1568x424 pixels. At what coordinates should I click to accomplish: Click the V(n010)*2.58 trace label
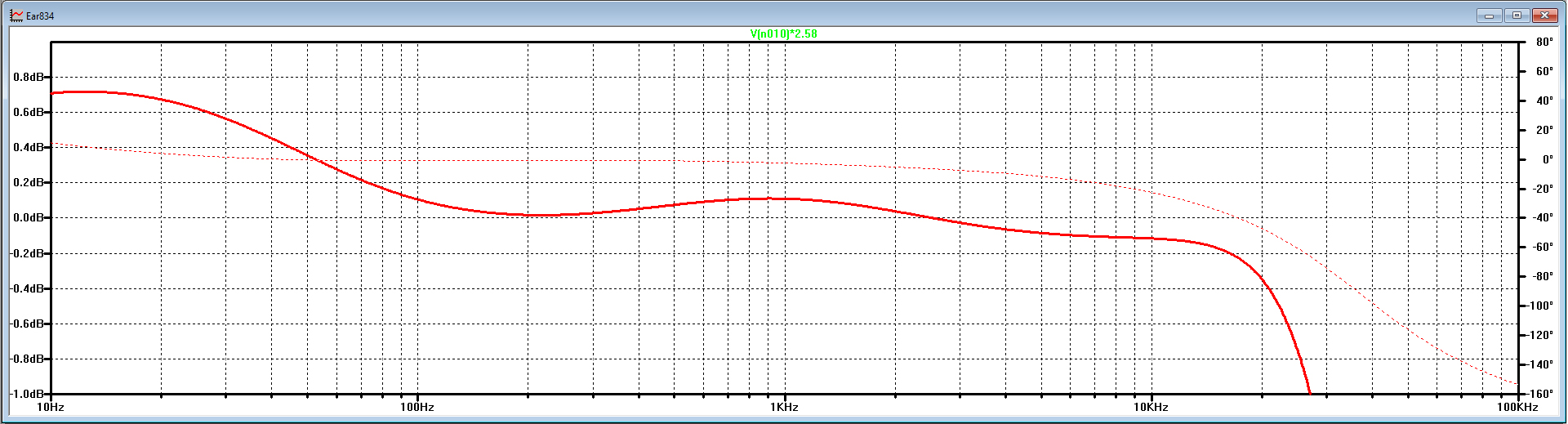pos(783,33)
